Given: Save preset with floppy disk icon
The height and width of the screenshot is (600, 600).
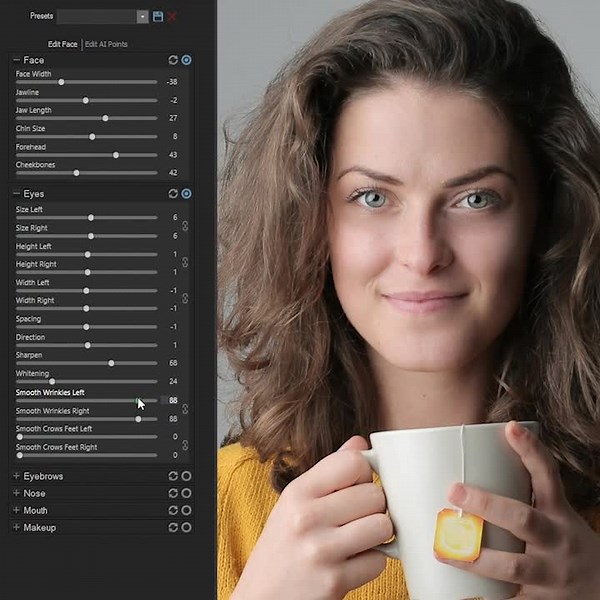Looking at the screenshot, I should click(158, 16).
